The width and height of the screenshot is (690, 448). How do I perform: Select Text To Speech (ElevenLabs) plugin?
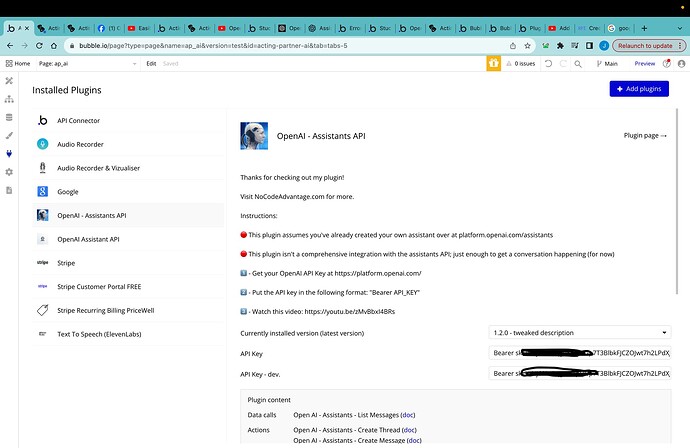click(128, 334)
